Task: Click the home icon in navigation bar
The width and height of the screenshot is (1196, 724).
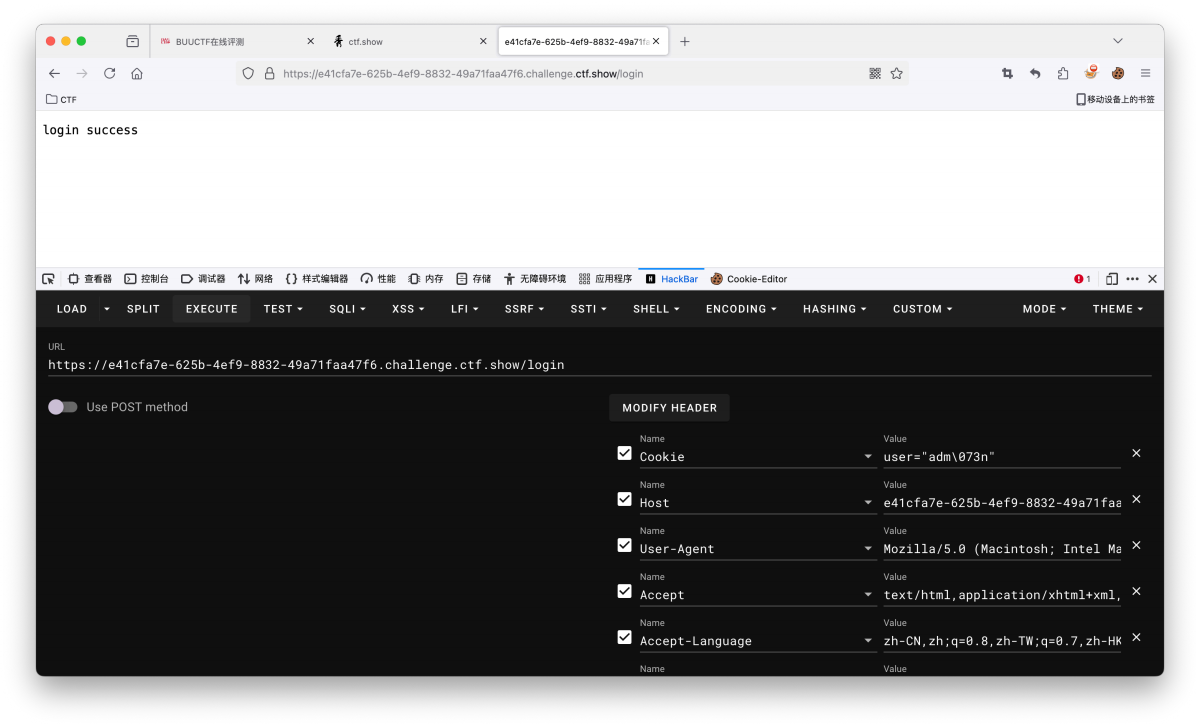Action: tap(137, 73)
